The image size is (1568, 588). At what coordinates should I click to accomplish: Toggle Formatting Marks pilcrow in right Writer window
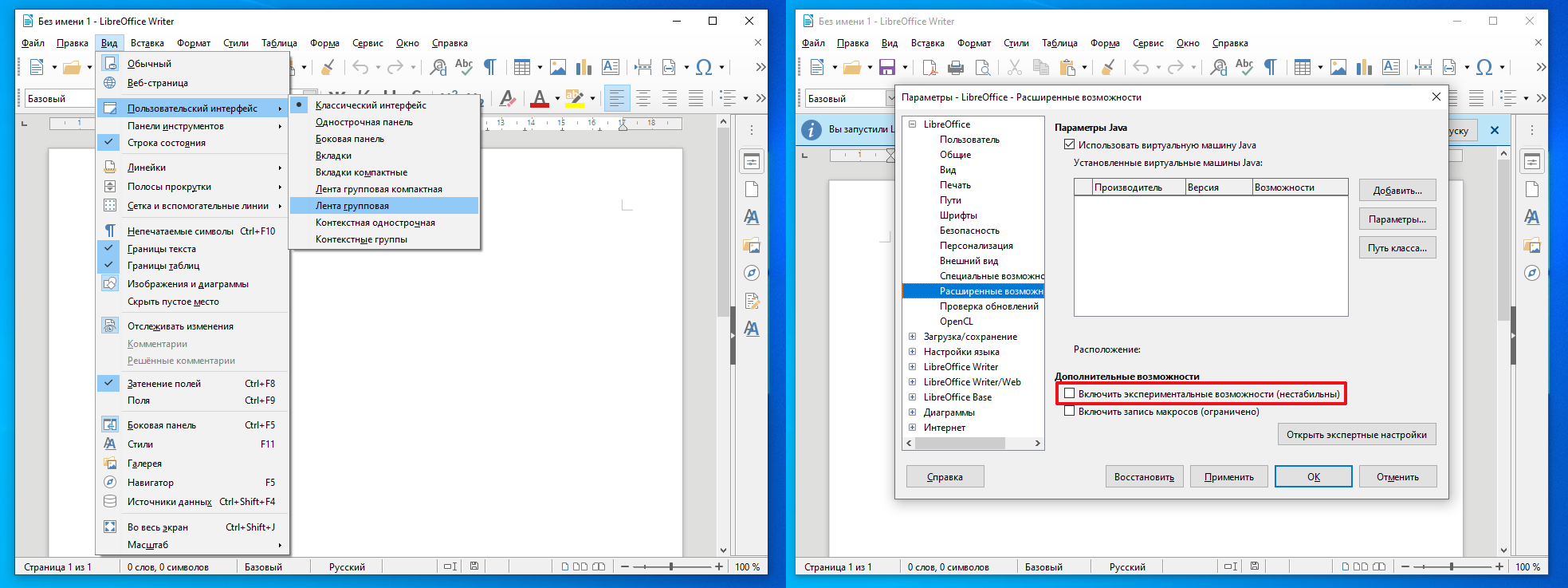(1271, 67)
